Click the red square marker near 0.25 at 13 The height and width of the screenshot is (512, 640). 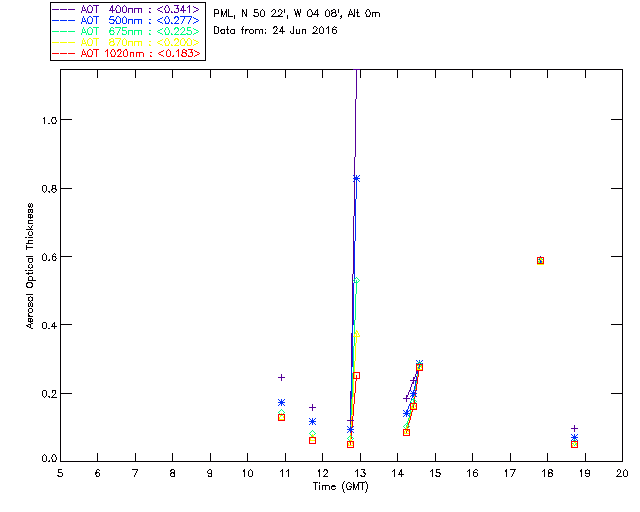[356, 376]
